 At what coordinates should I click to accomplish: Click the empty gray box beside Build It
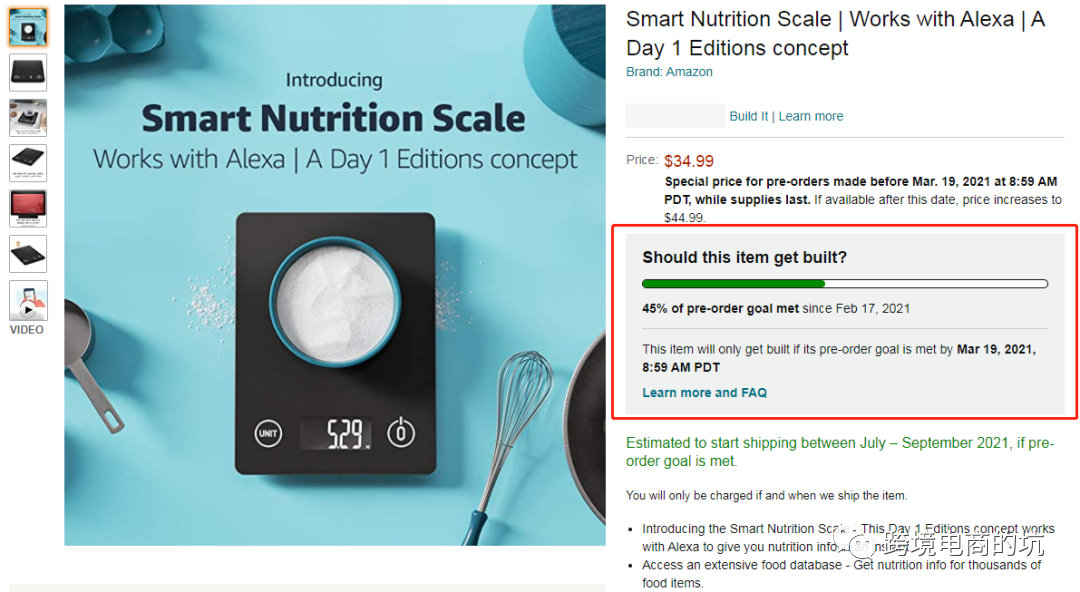point(675,116)
